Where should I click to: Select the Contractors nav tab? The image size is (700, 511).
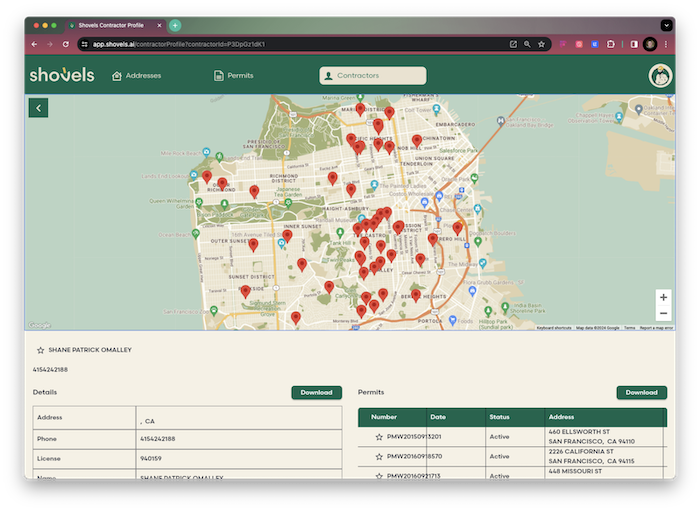pos(373,76)
